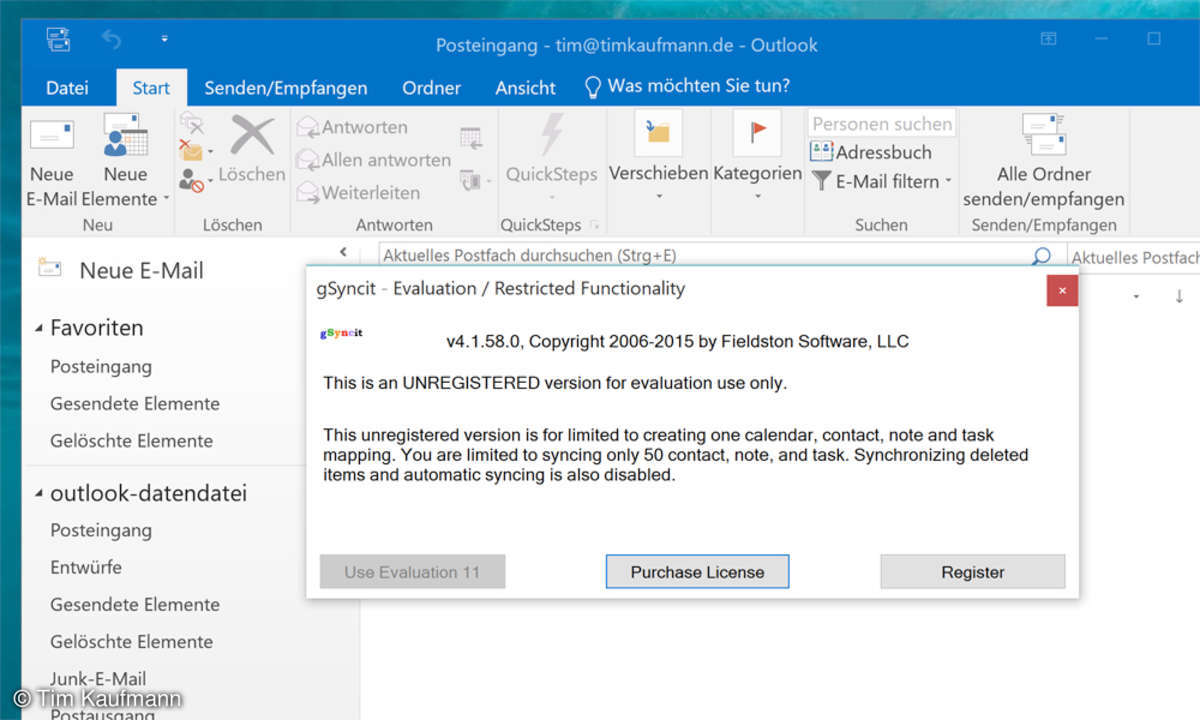
Task: Expand the QuickSteps gallery dropdown
Action: pyautogui.click(x=552, y=195)
